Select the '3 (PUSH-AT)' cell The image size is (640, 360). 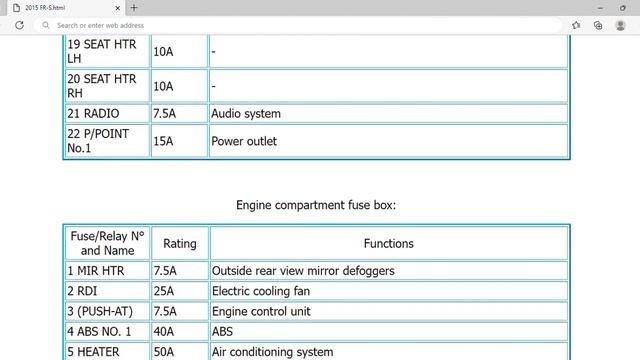(107, 311)
